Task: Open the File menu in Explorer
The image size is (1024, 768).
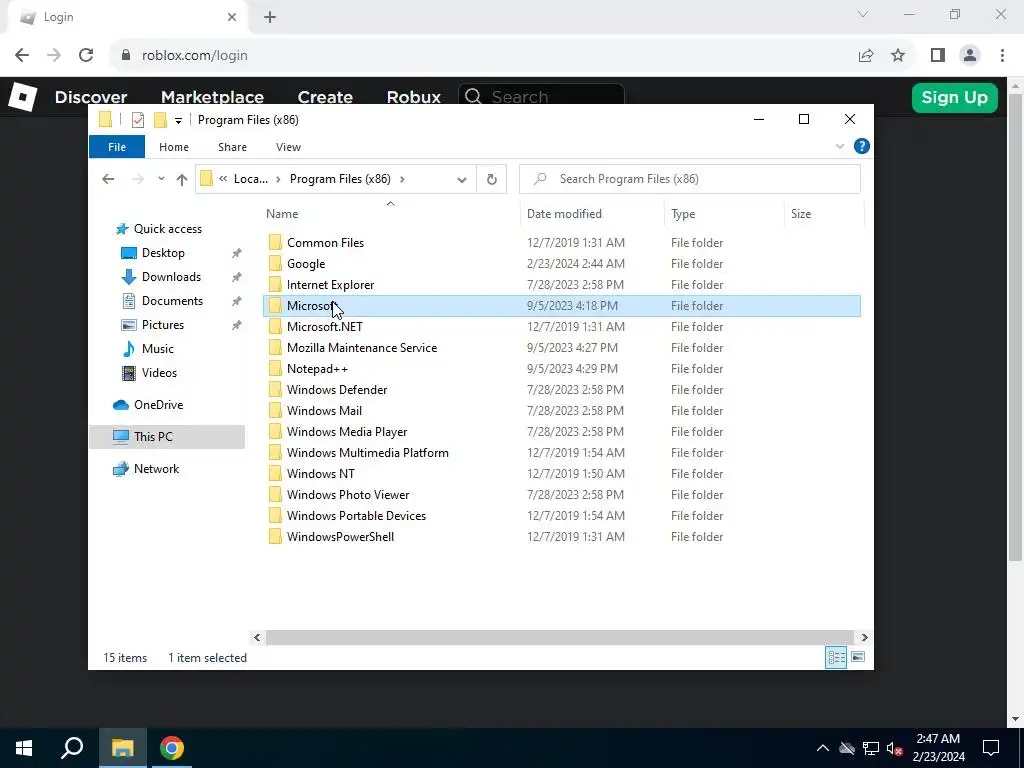Action: [117, 147]
